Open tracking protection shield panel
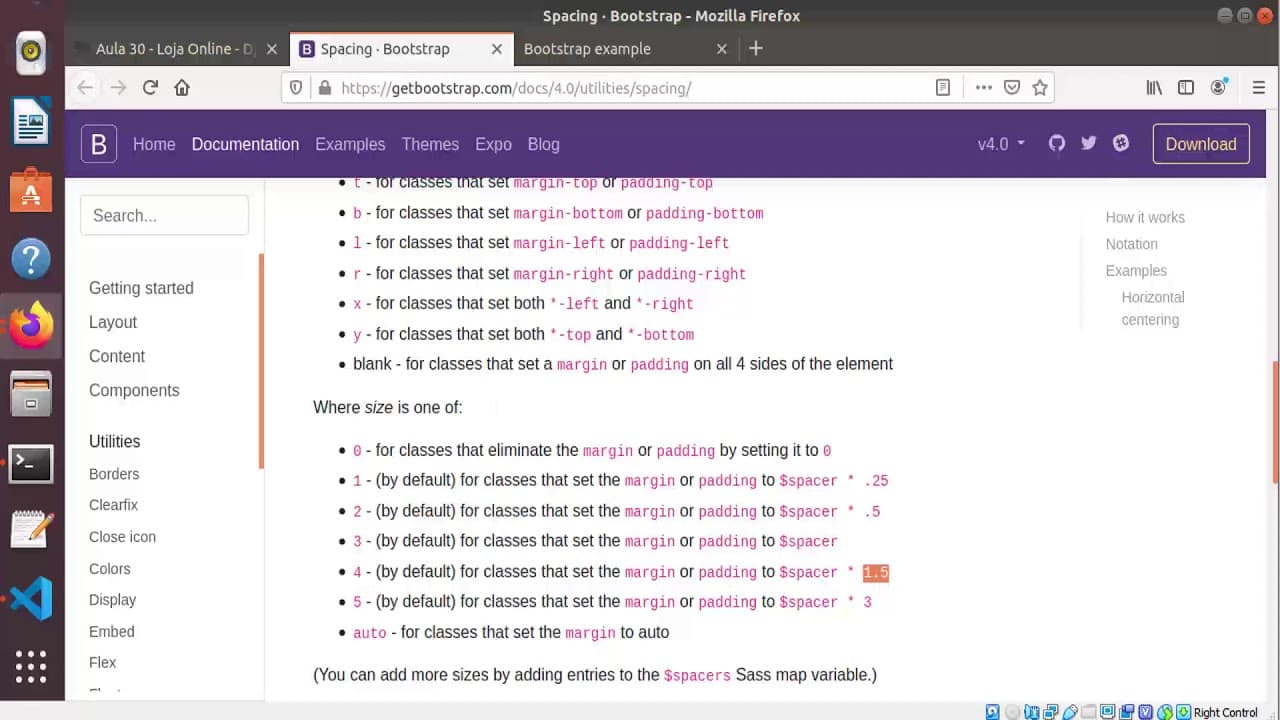This screenshot has width=1280, height=720. click(296, 88)
